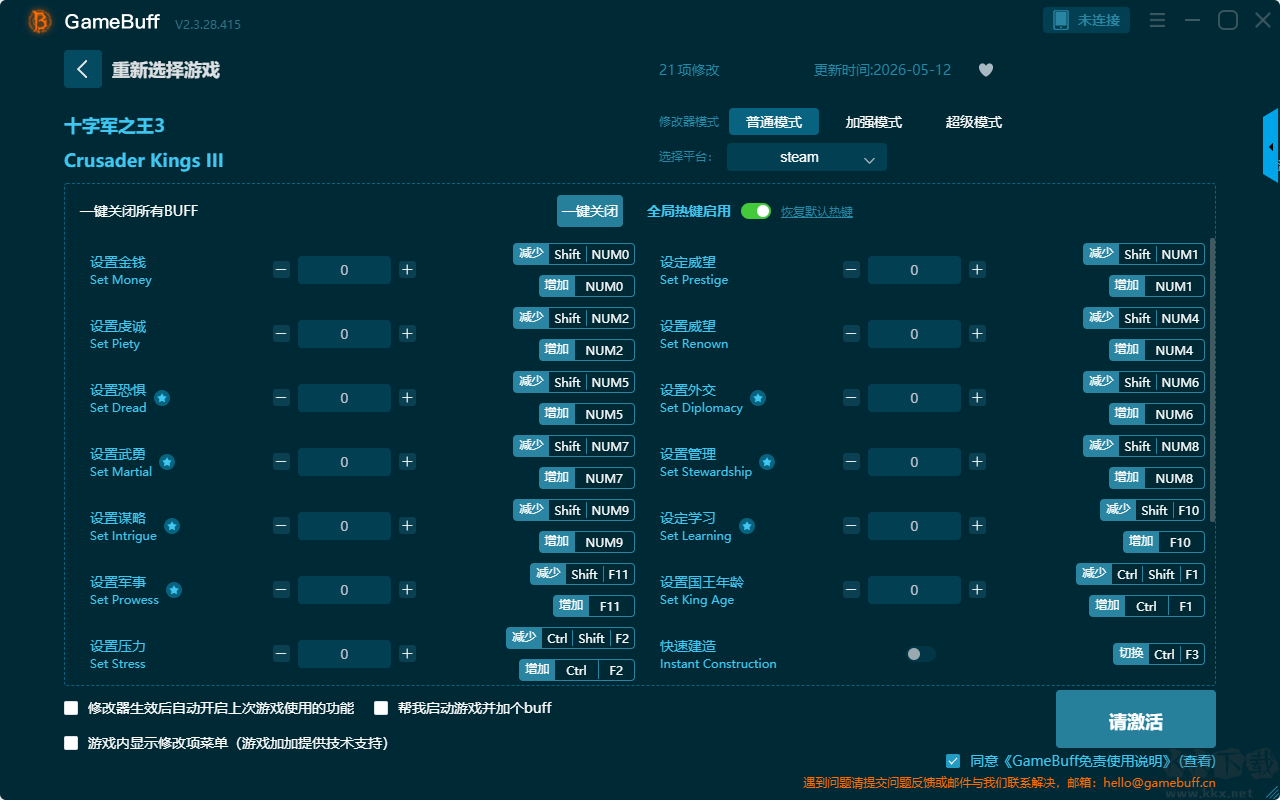Click the 增加 Ctrl F1 hotkey for King Age
Screen dimensions: 1280x800
click(x=1147, y=606)
